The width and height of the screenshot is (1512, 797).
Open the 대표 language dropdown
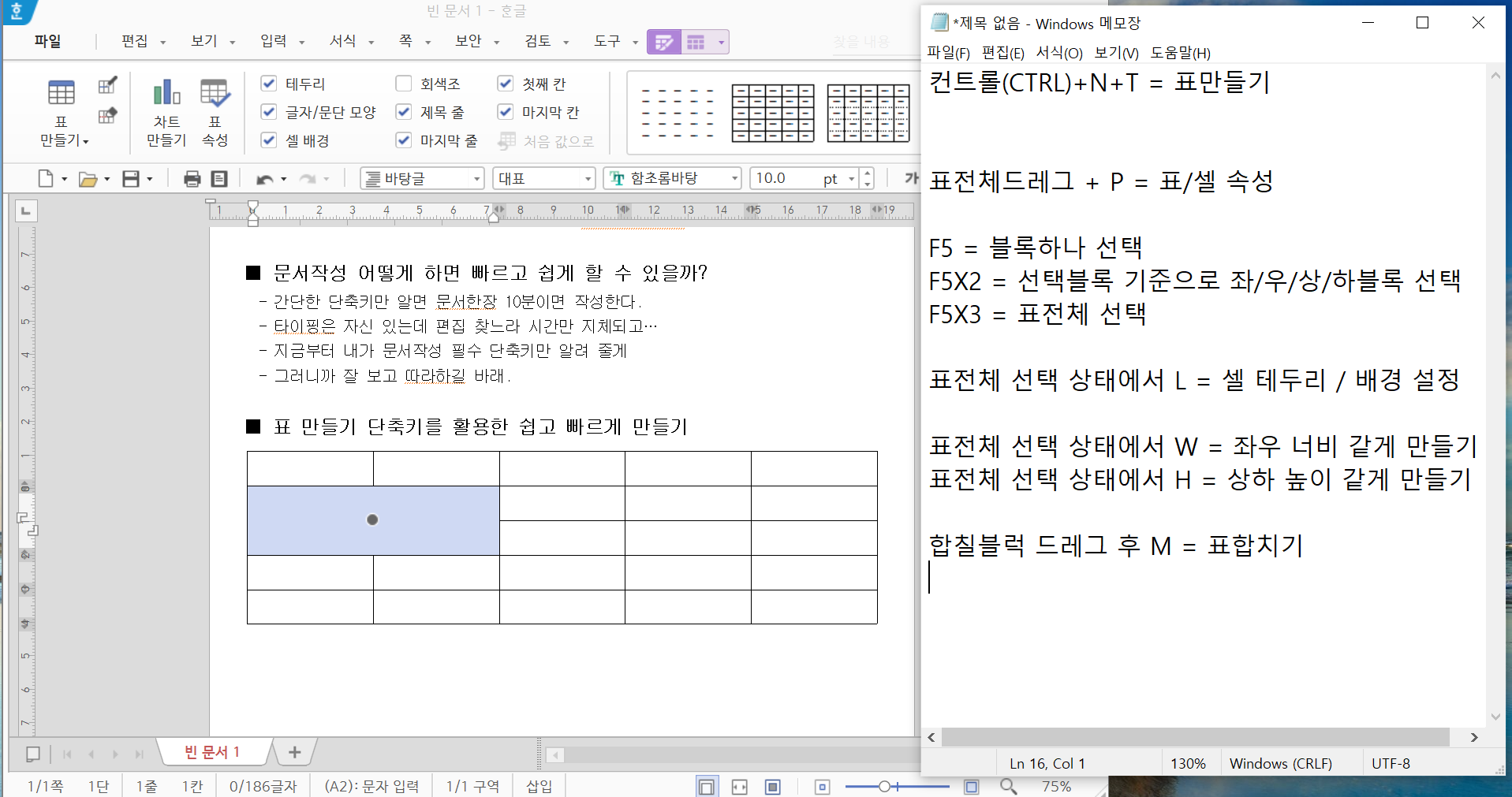[588, 179]
